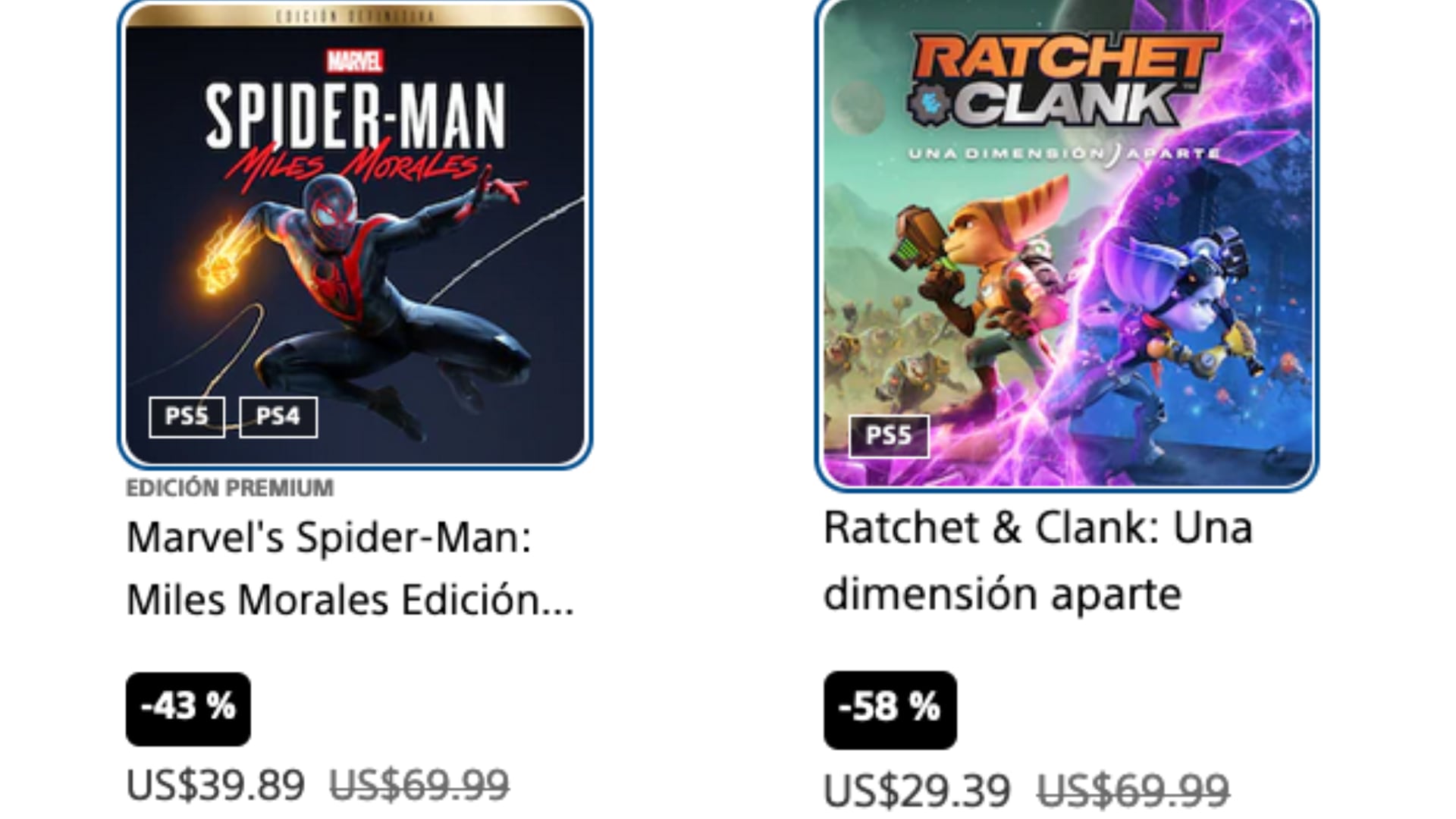Viewport: 1456px width, 819px height.
Task: Click the gold Edición Definitiva banner
Action: (x=355, y=16)
